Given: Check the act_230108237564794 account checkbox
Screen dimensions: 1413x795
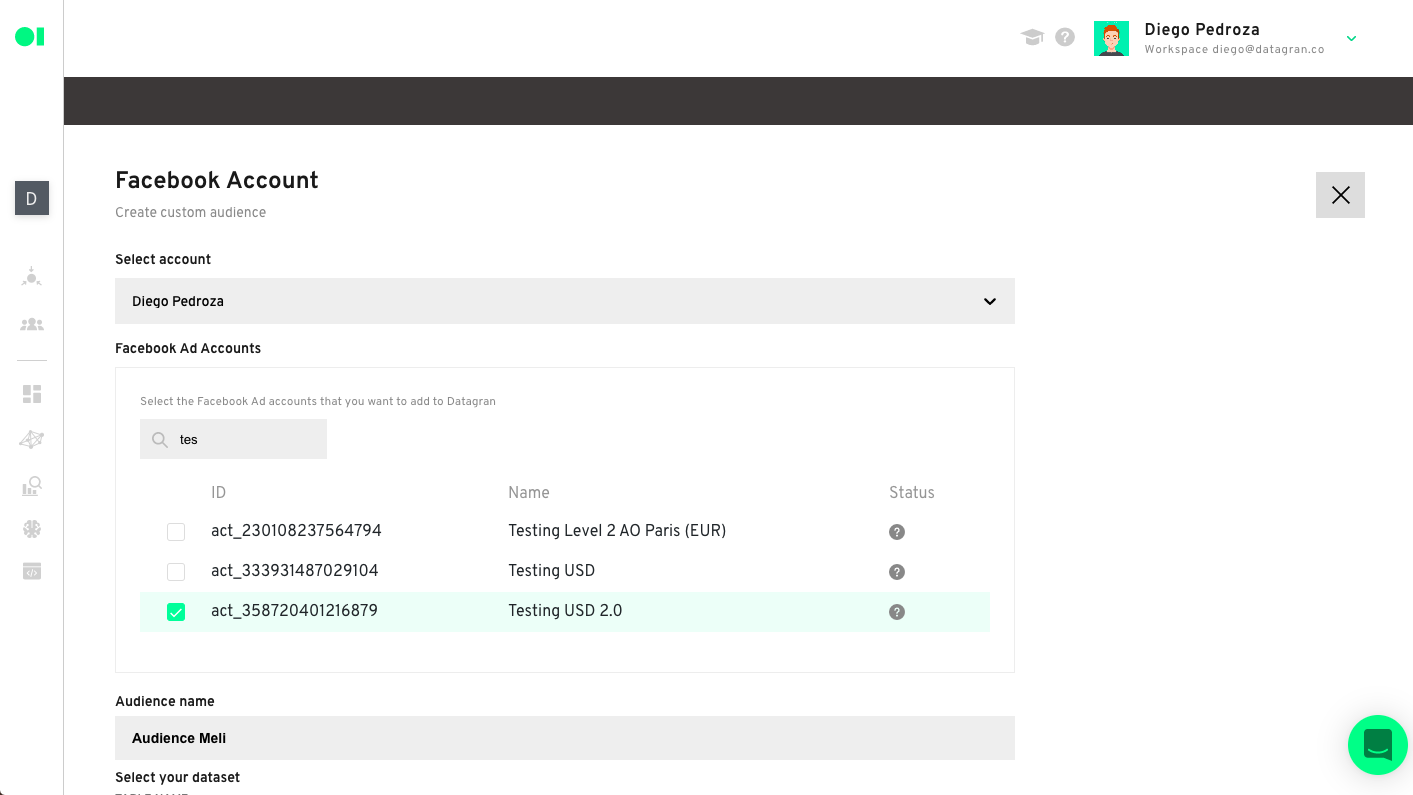Looking at the screenshot, I should (176, 532).
